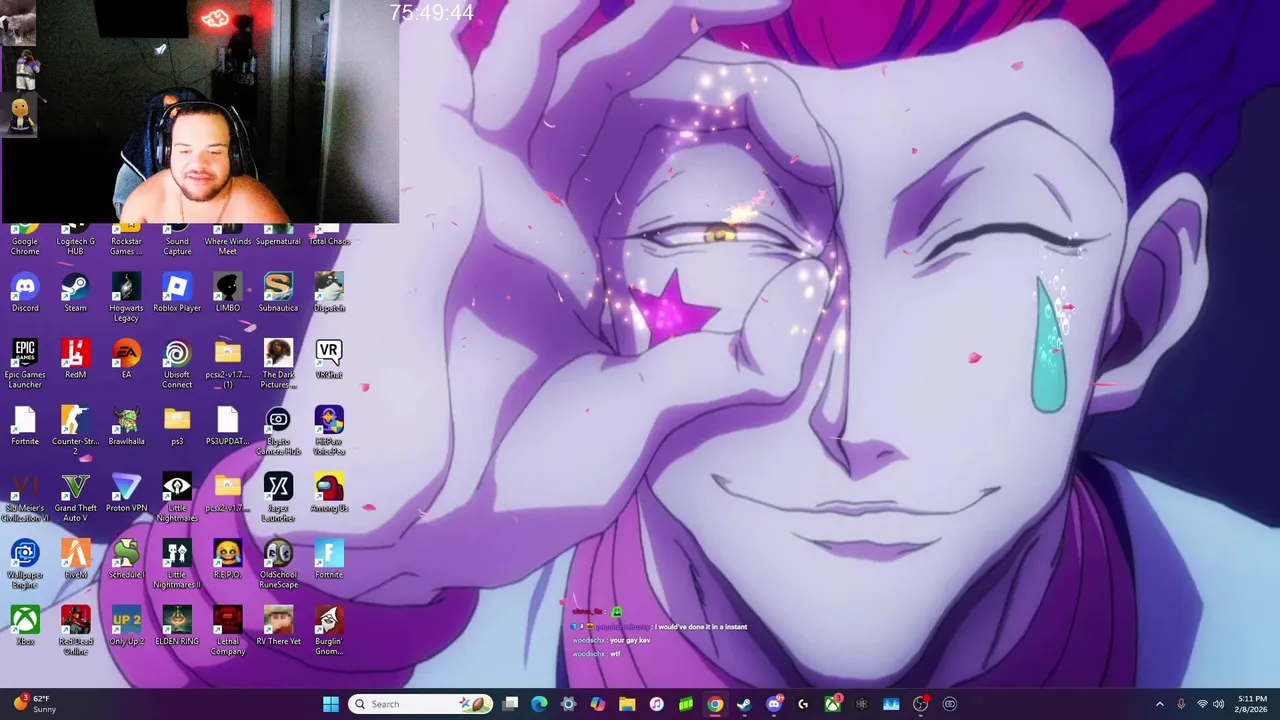Open Microsoft Edge from the taskbar
The width and height of the screenshot is (1280, 720).
point(539,704)
